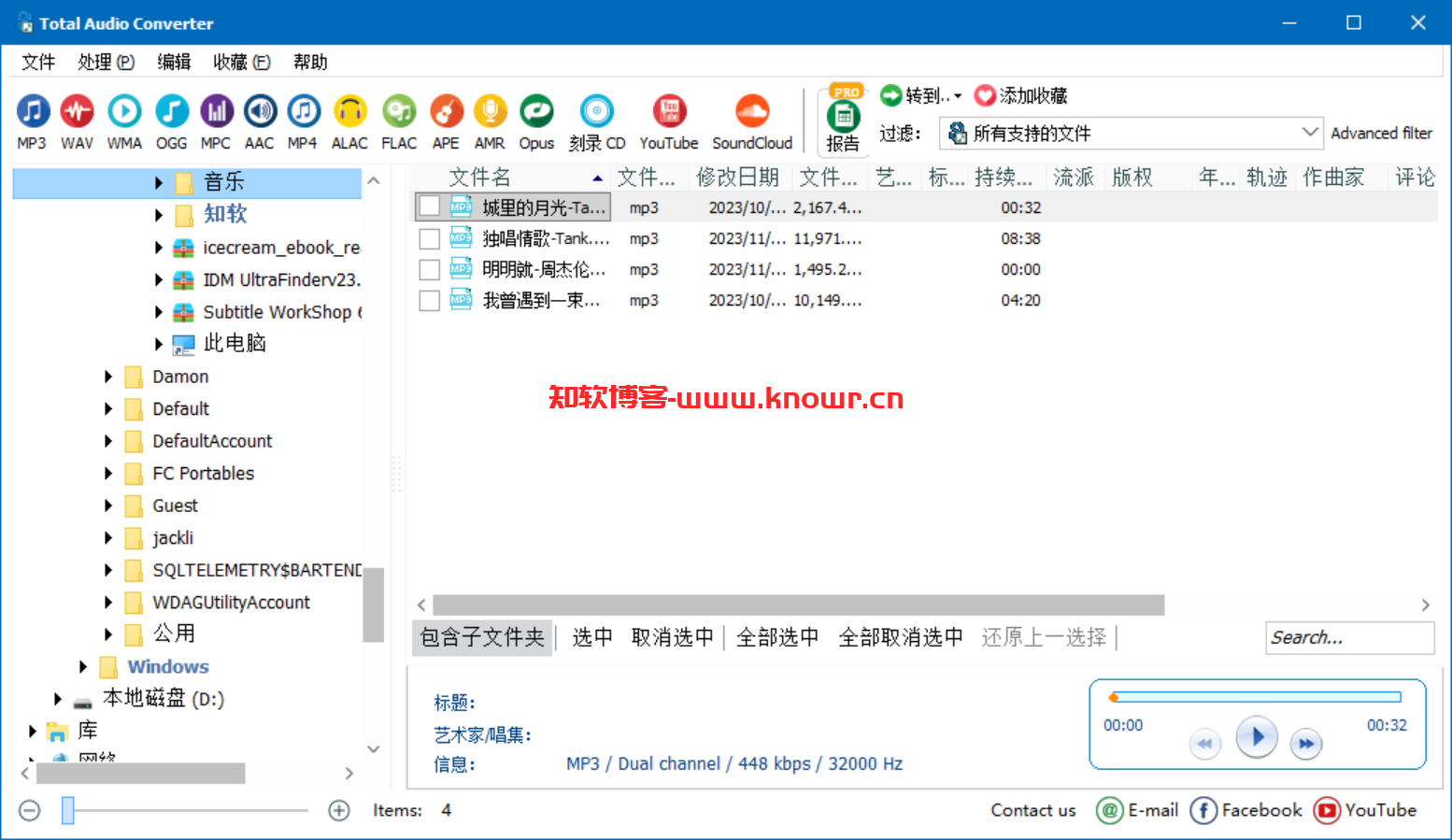This screenshot has width=1452, height=840.
Task: Expand the 本地磁盘 (D:) drive
Action: click(x=58, y=699)
